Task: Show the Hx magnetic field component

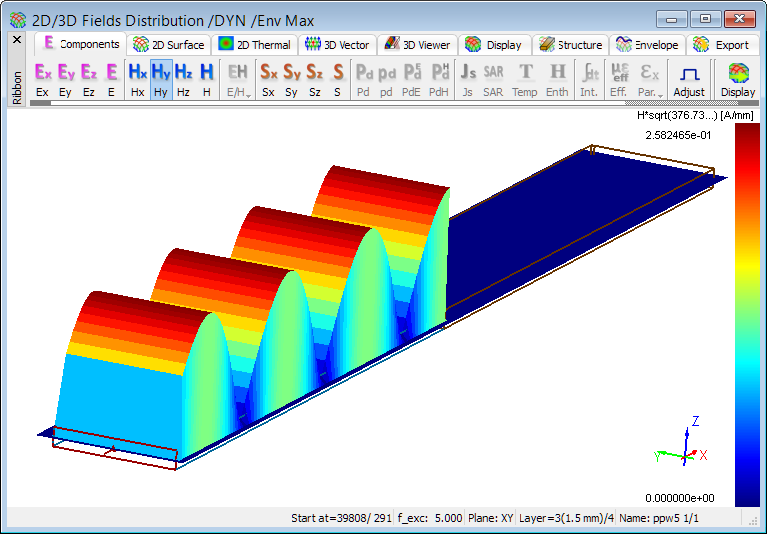Action: tap(137, 79)
